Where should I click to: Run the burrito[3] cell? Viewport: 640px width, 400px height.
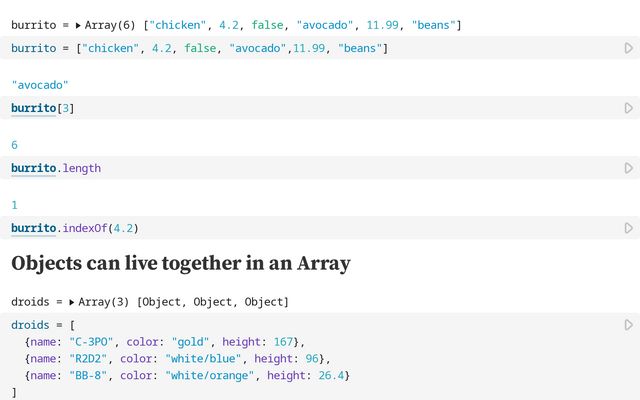click(628, 108)
